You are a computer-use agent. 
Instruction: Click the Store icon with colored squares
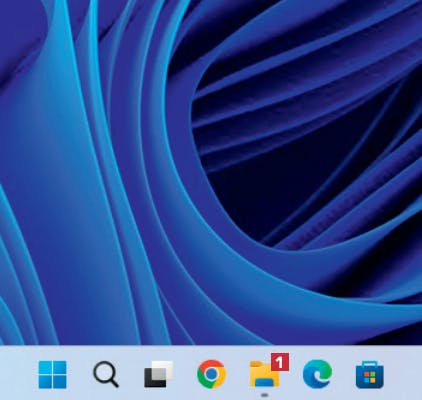coord(370,375)
